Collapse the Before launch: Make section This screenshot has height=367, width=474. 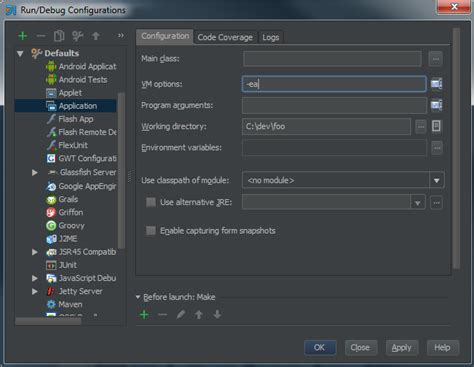click(x=138, y=297)
